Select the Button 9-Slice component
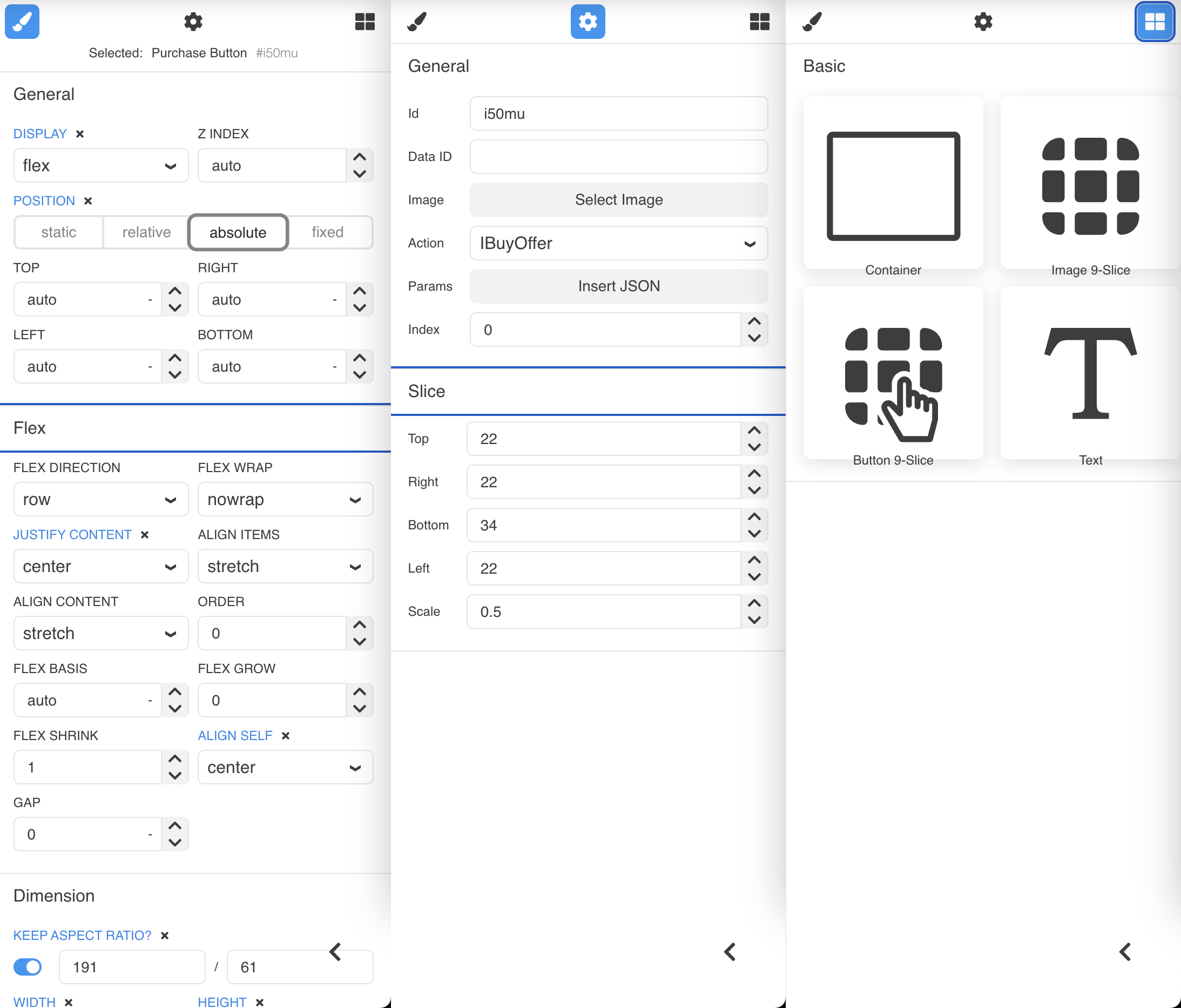Image resolution: width=1181 pixels, height=1008 pixels. point(892,373)
